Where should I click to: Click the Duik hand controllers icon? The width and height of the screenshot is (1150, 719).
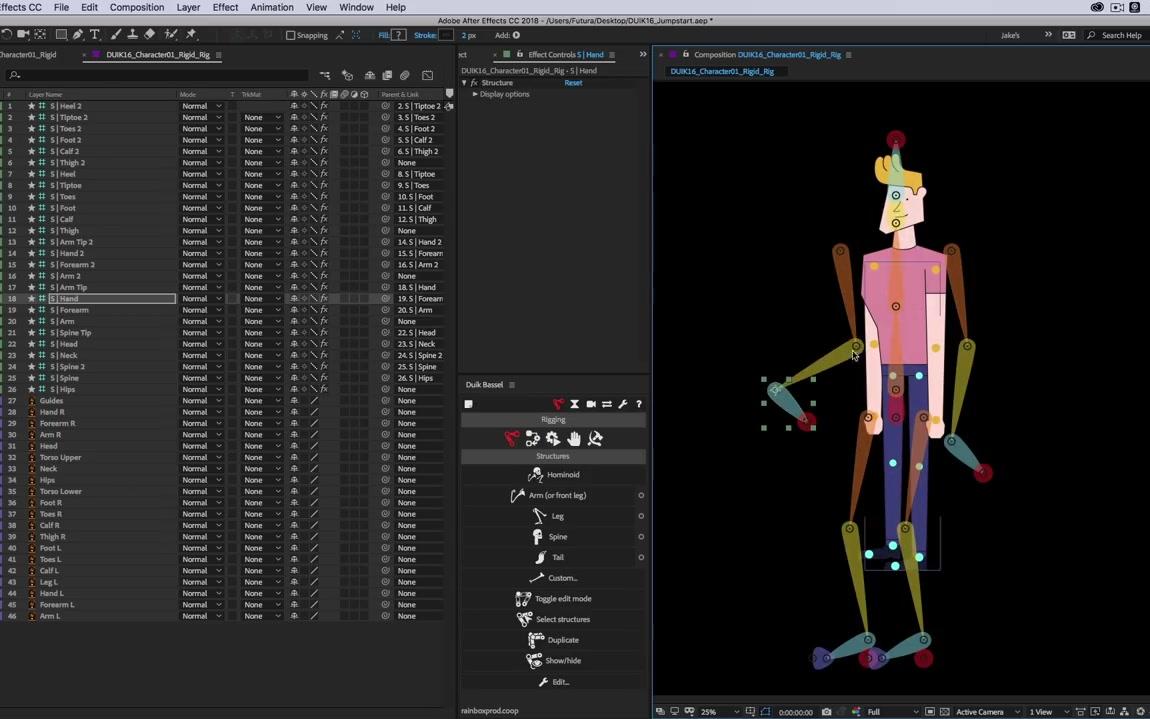tap(574, 439)
